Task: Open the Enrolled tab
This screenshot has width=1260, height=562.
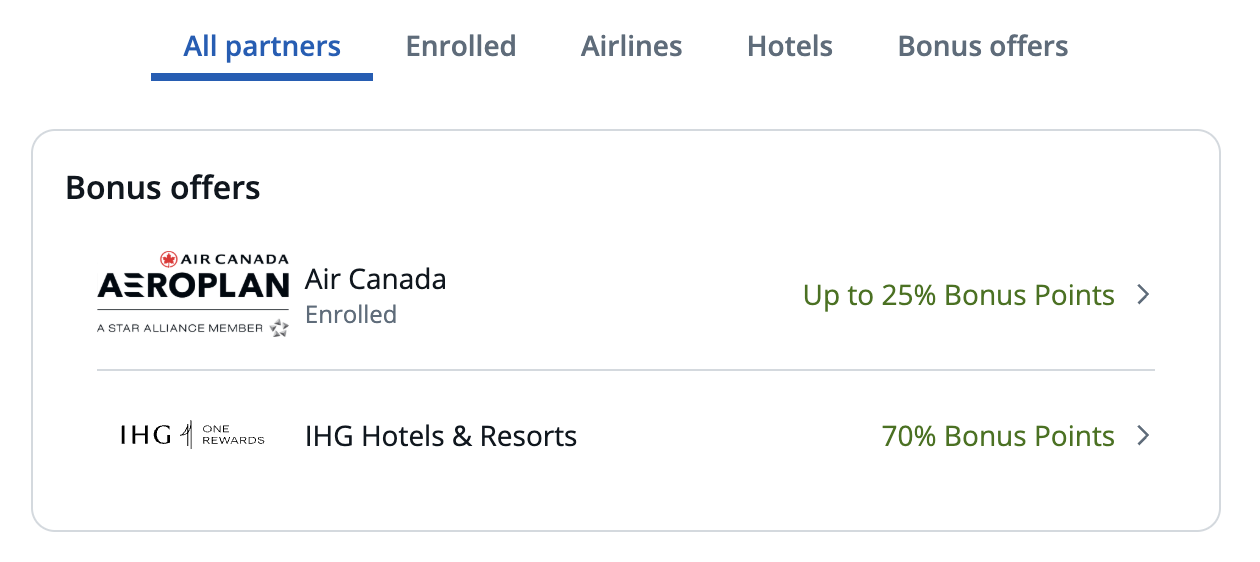Action: point(461,46)
